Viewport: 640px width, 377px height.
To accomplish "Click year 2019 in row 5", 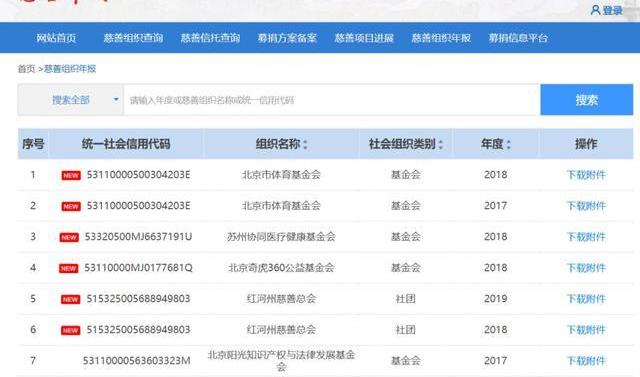I will point(496,299).
